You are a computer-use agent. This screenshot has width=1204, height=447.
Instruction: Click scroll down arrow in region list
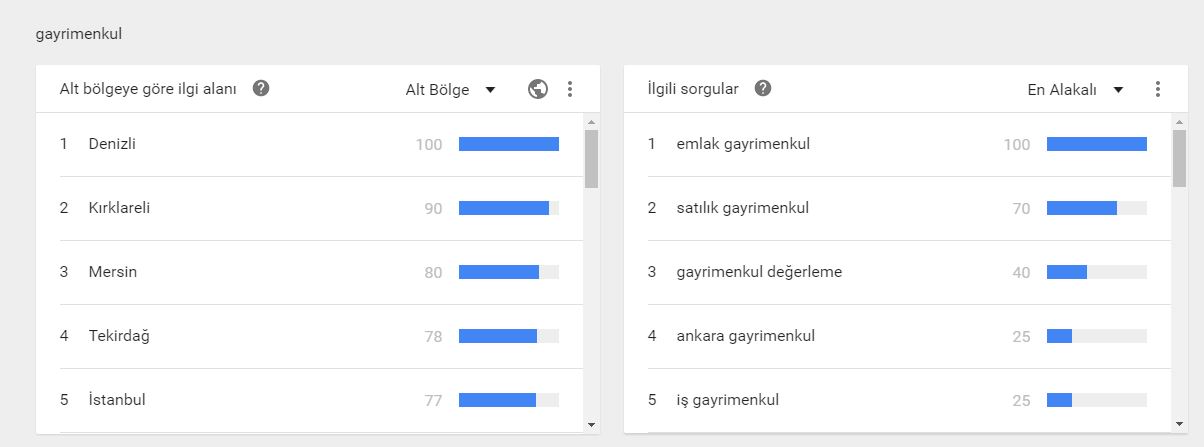point(591,424)
